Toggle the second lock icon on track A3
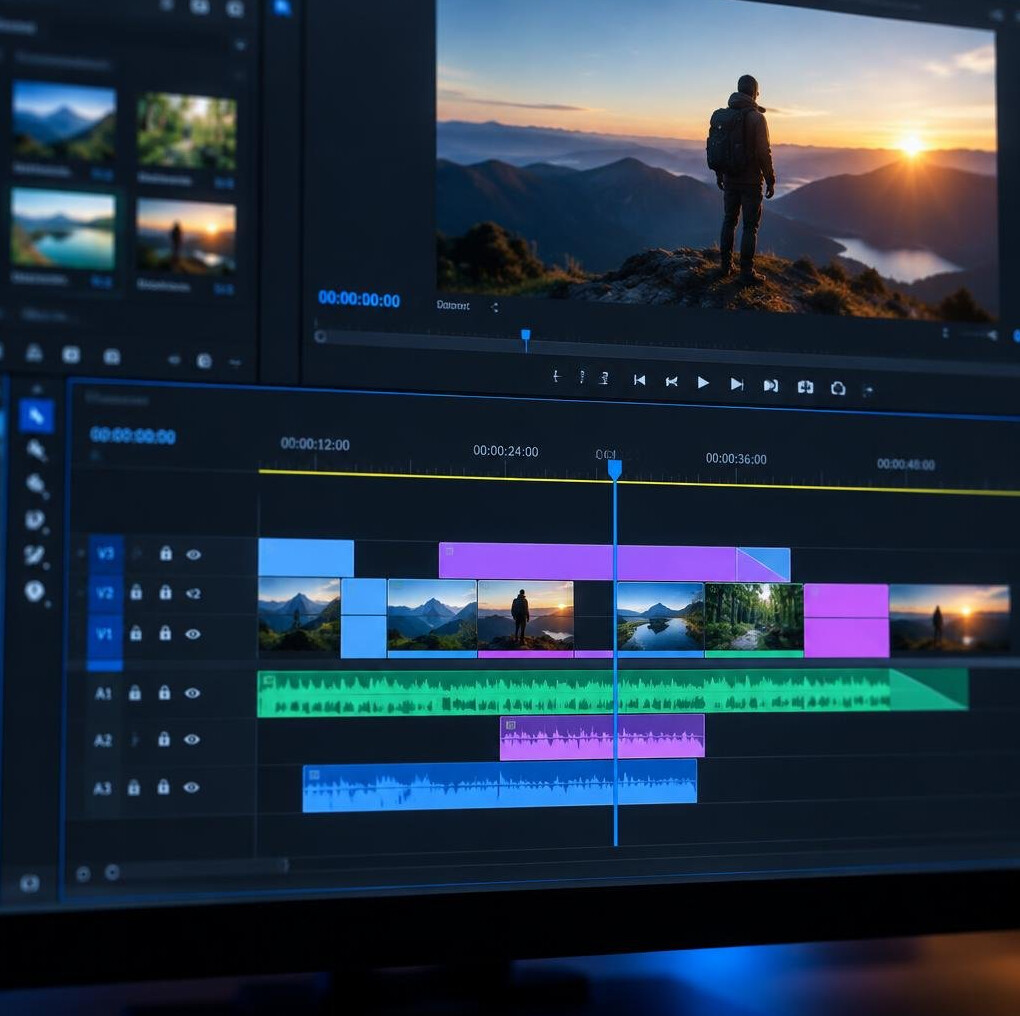Viewport: 1020px width, 1016px height. (163, 786)
